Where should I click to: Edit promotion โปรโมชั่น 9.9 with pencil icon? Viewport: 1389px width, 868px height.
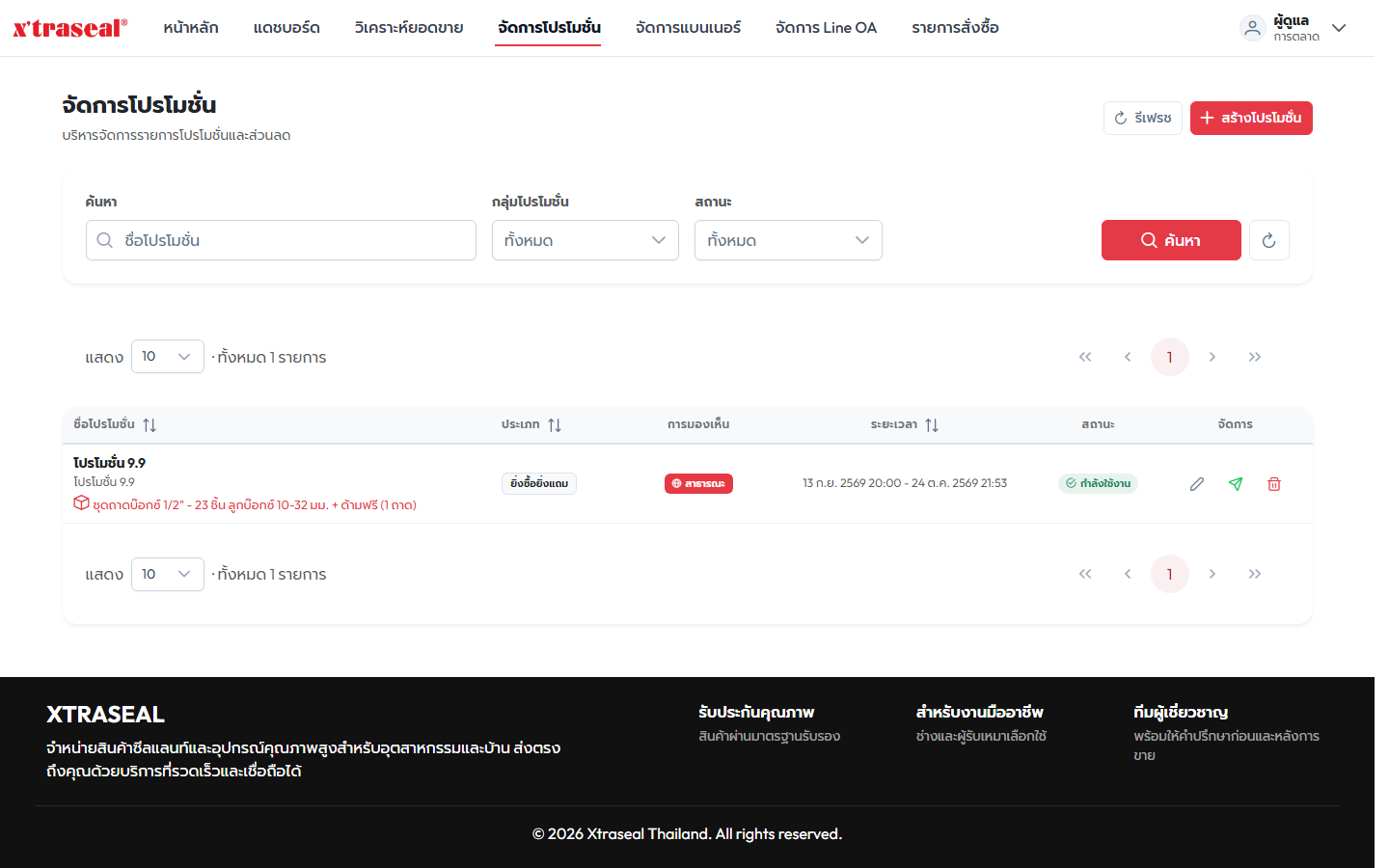click(1196, 484)
